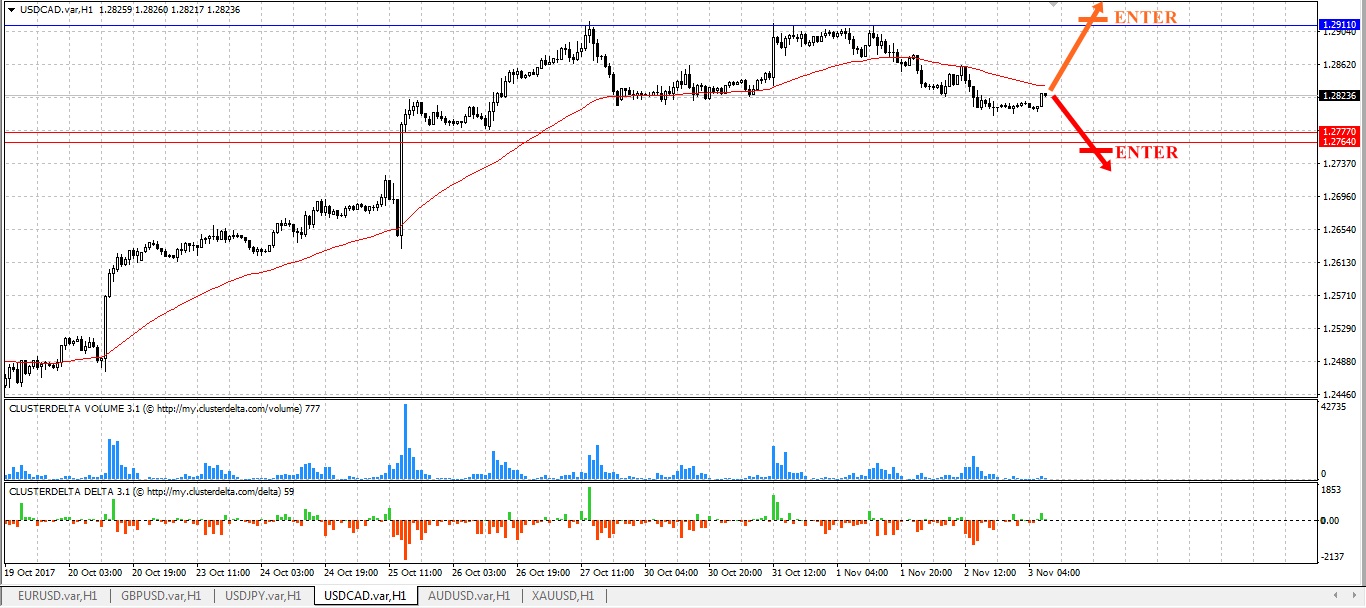Click the 19 Oct 2017 date label
Image resolution: width=1366 pixels, height=608 pixels.
29,573
